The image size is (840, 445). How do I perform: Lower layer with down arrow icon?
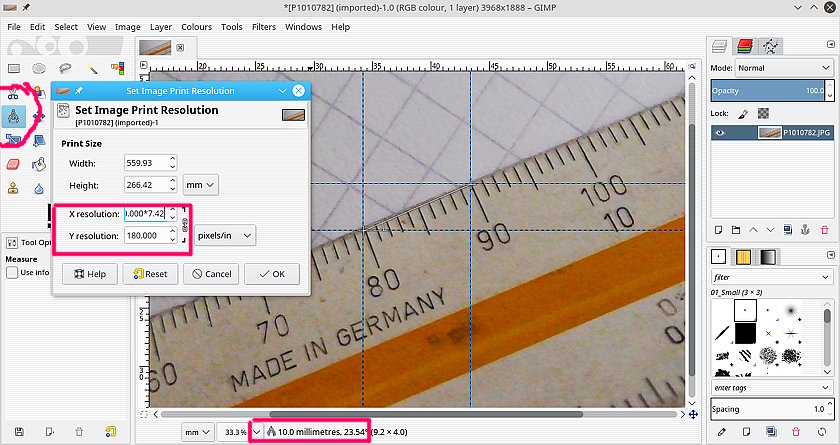(770, 230)
